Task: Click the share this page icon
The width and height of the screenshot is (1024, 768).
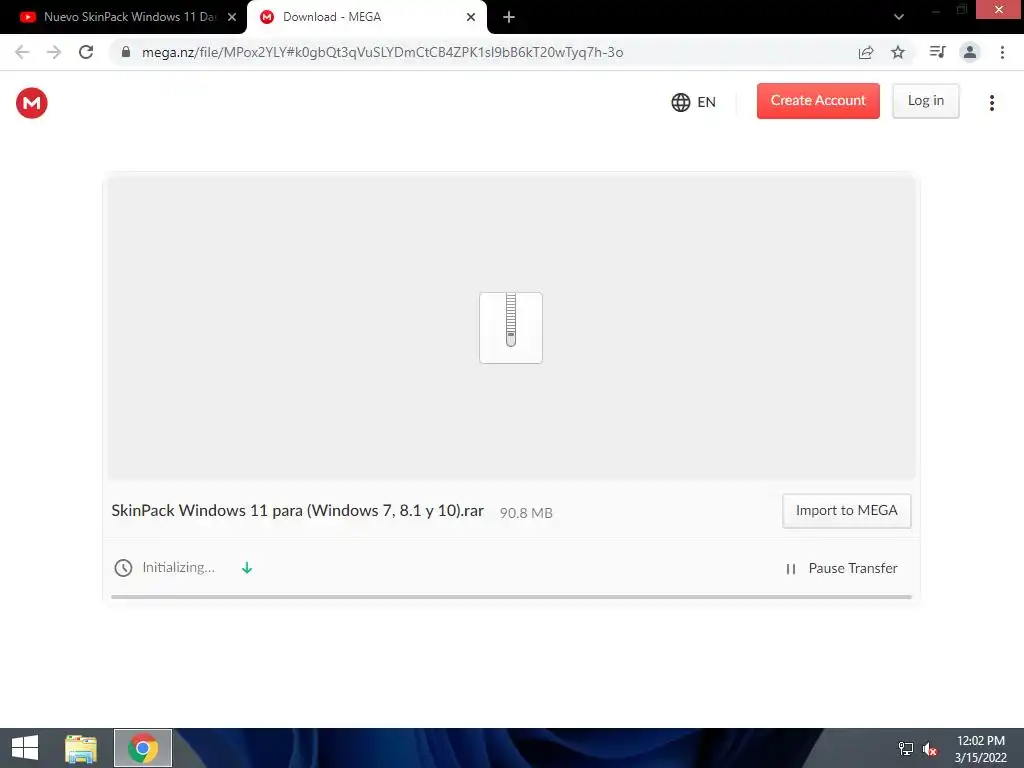Action: [x=866, y=52]
